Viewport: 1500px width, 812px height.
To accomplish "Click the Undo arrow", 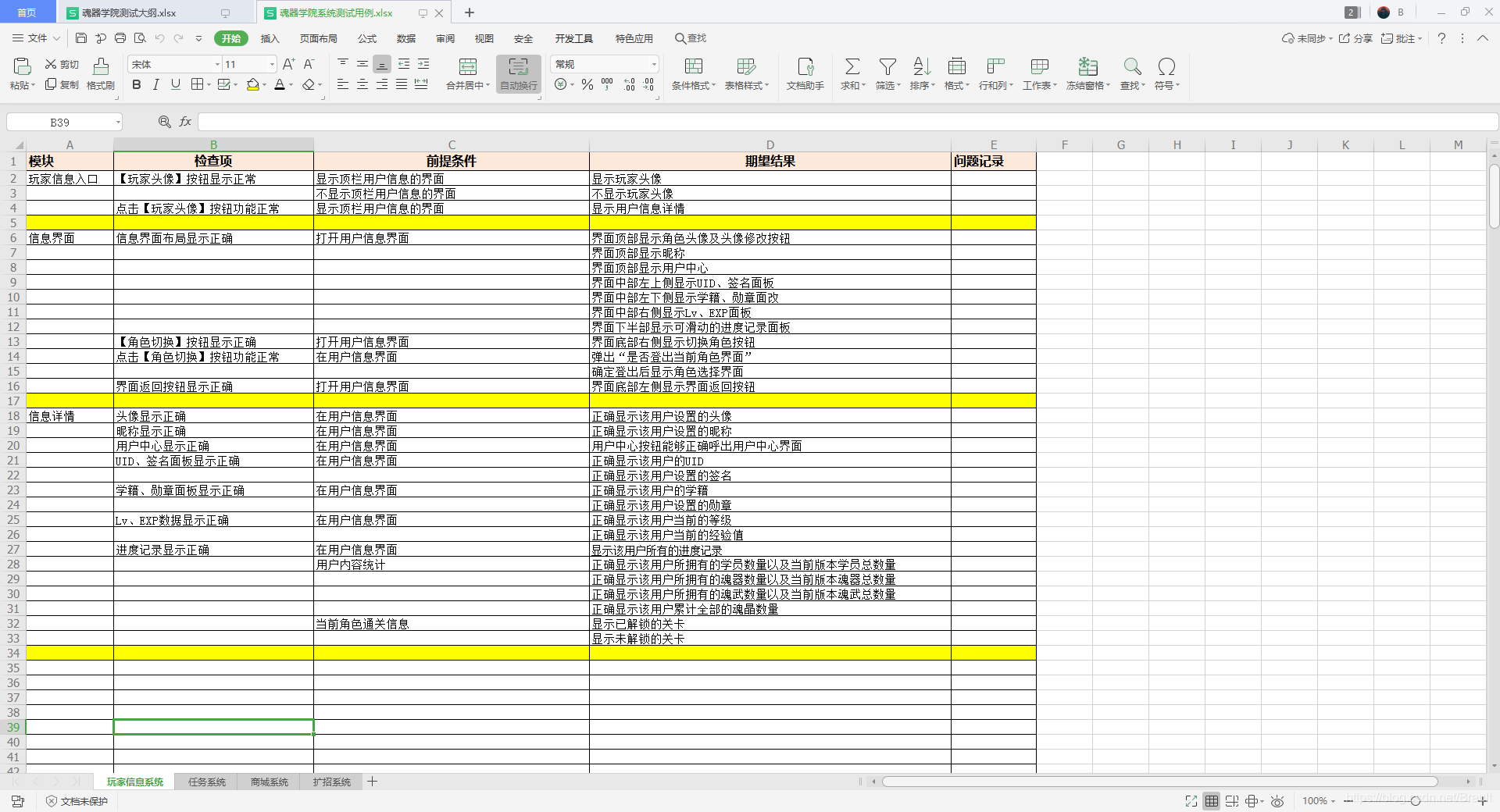I will [159, 38].
